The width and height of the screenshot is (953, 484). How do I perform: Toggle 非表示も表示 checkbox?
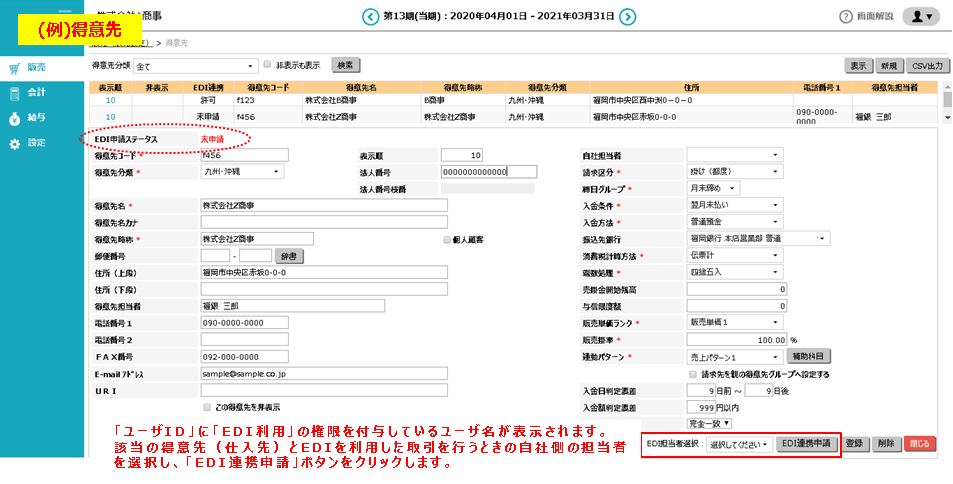pos(267,65)
